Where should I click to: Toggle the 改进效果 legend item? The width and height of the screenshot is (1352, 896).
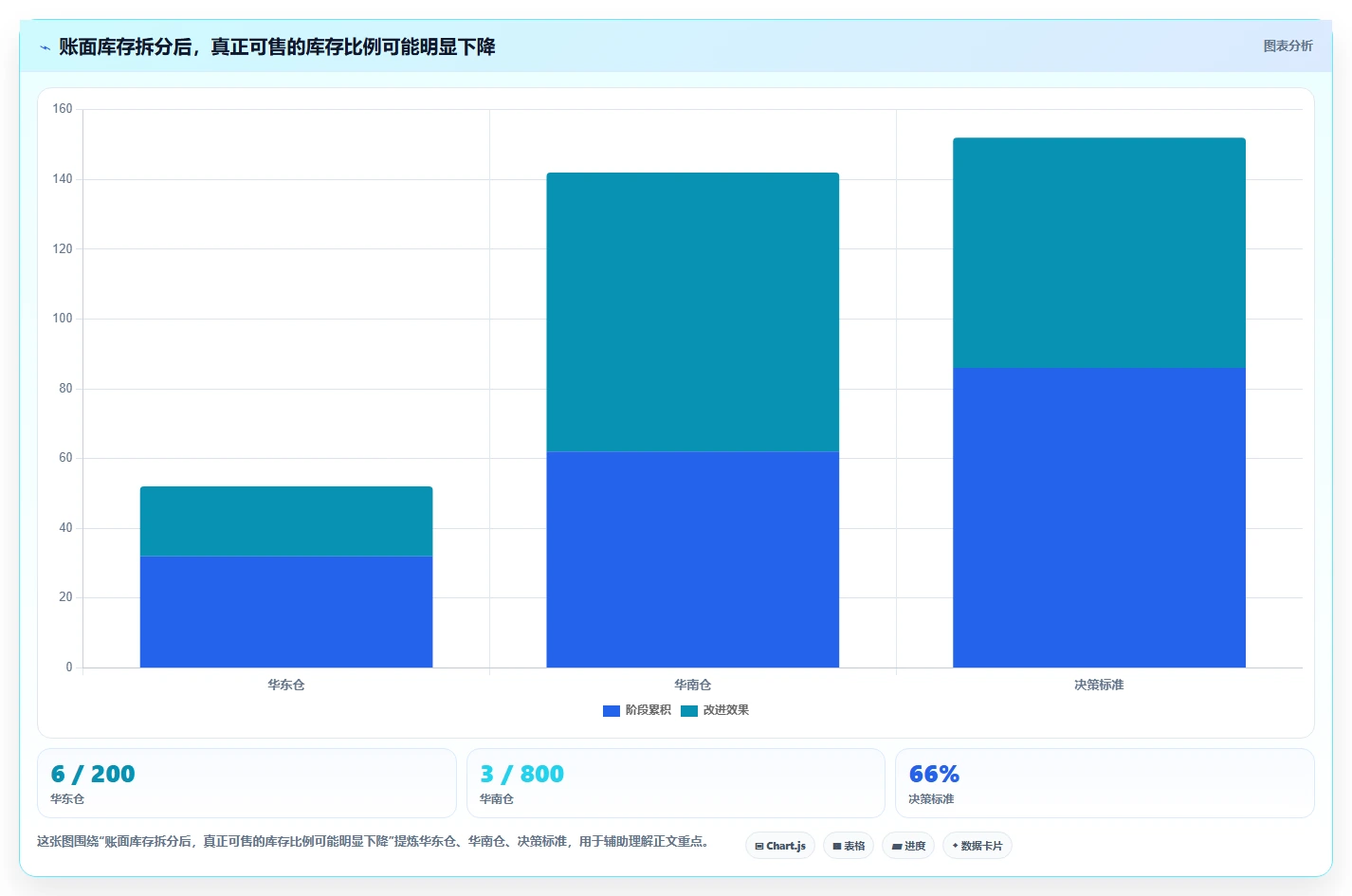[x=715, y=710]
